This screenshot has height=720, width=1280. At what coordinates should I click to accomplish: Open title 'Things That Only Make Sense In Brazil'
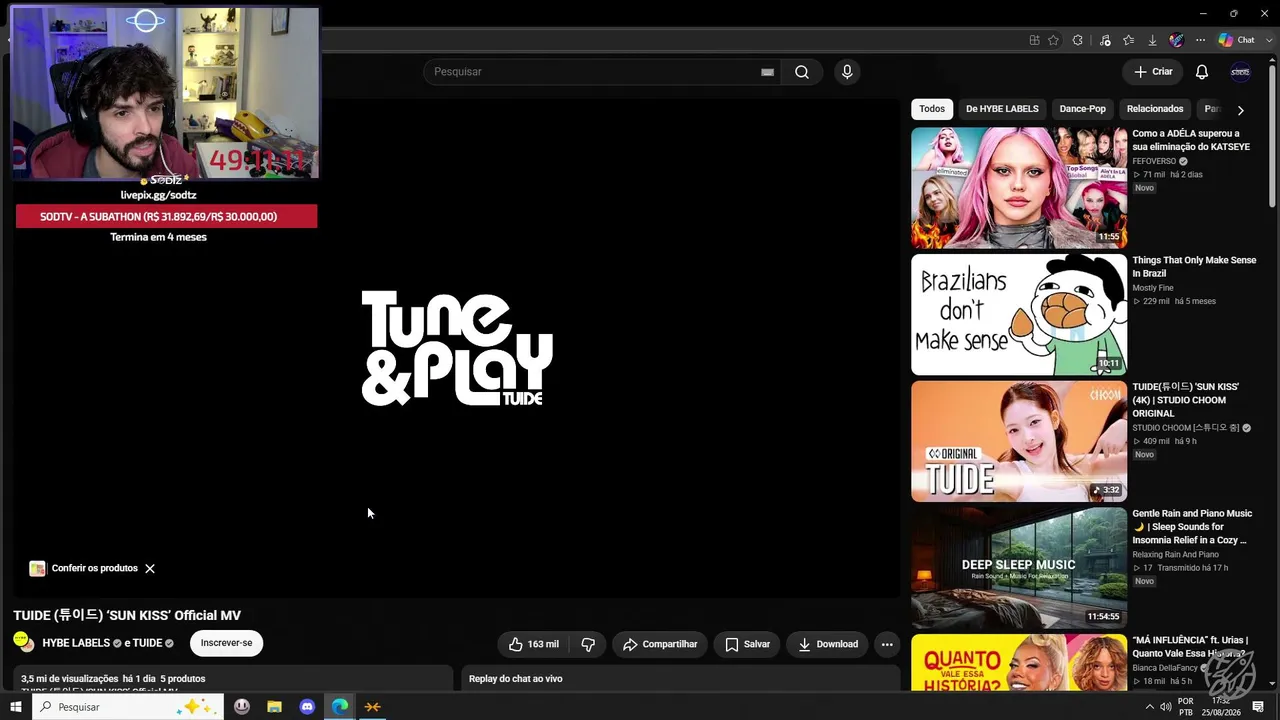(x=1194, y=267)
